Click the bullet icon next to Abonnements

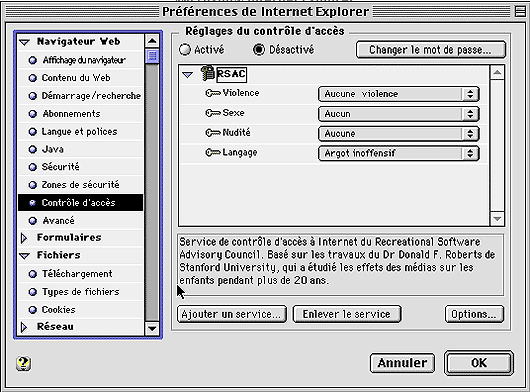(33, 114)
